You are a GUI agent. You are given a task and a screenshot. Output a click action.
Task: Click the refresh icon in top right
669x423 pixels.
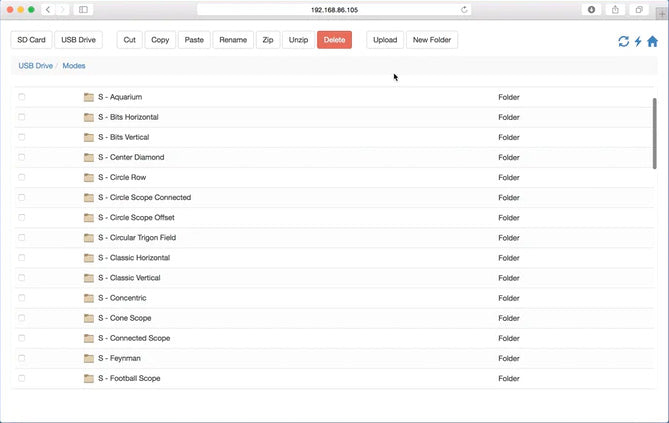coord(624,41)
